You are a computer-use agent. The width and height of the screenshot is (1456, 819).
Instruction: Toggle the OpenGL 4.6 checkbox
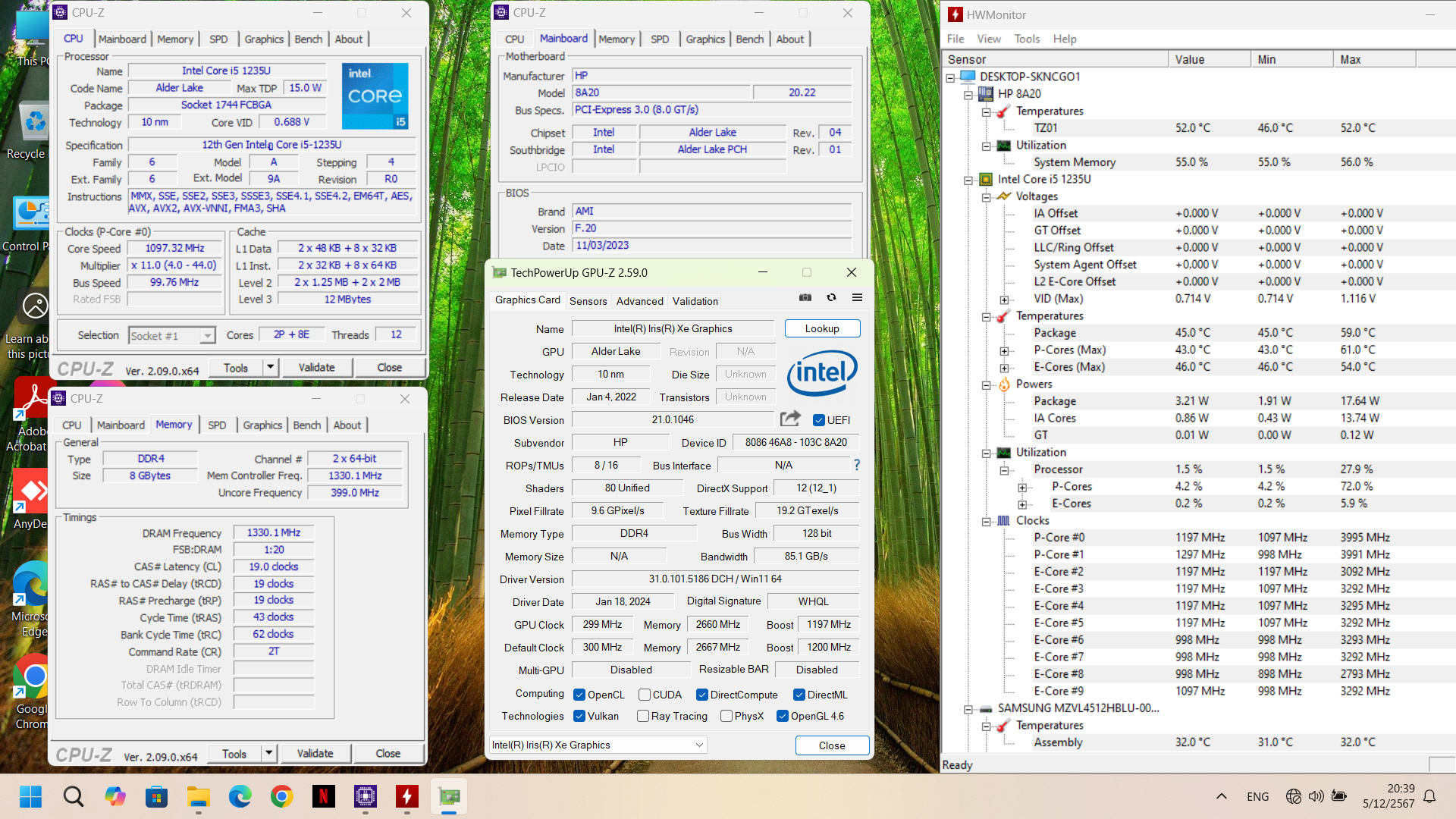[783, 716]
